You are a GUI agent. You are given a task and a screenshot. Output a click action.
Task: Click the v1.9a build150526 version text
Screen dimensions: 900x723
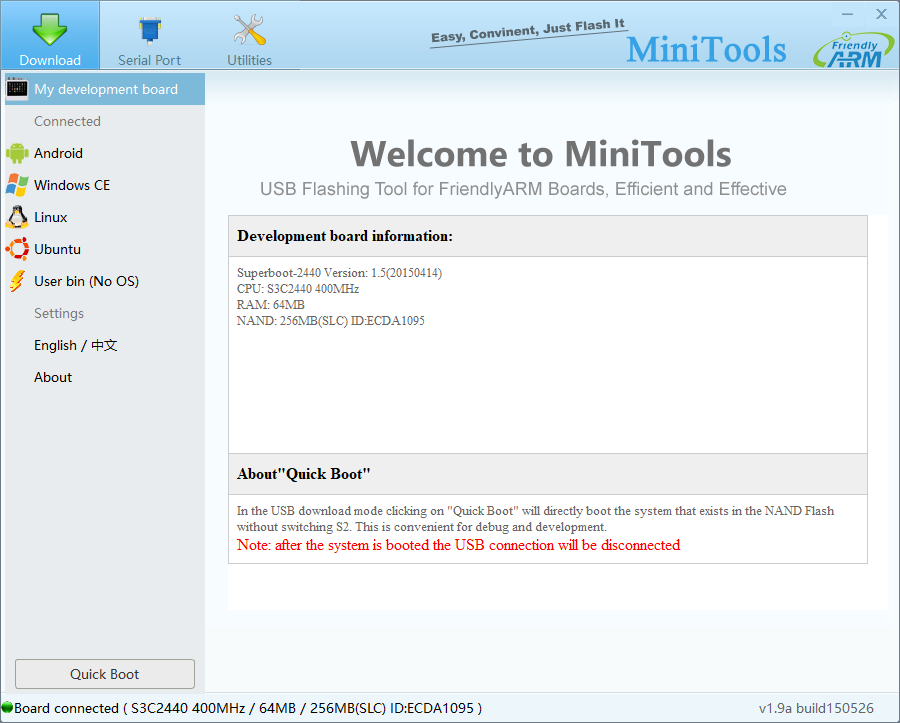[816, 708]
